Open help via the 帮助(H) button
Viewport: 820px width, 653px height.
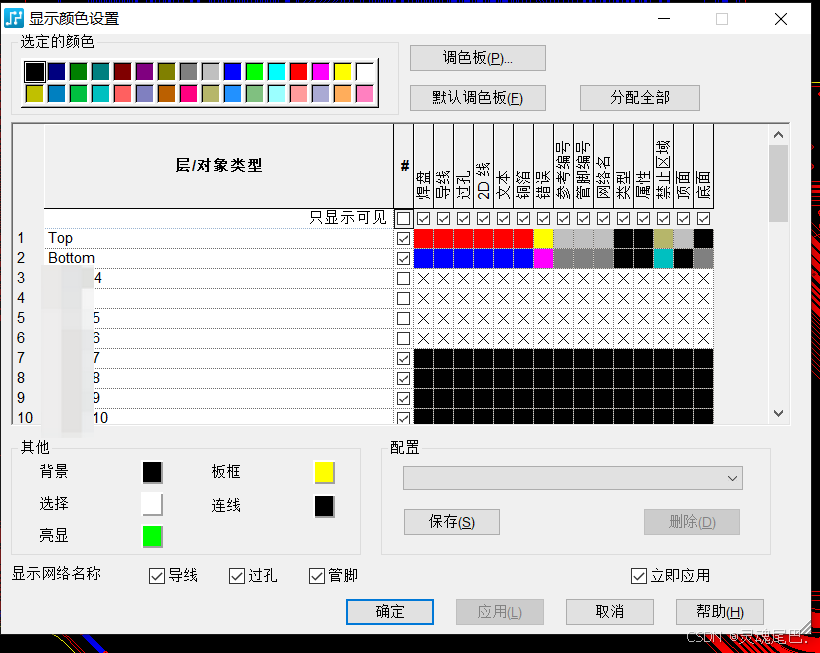click(719, 612)
